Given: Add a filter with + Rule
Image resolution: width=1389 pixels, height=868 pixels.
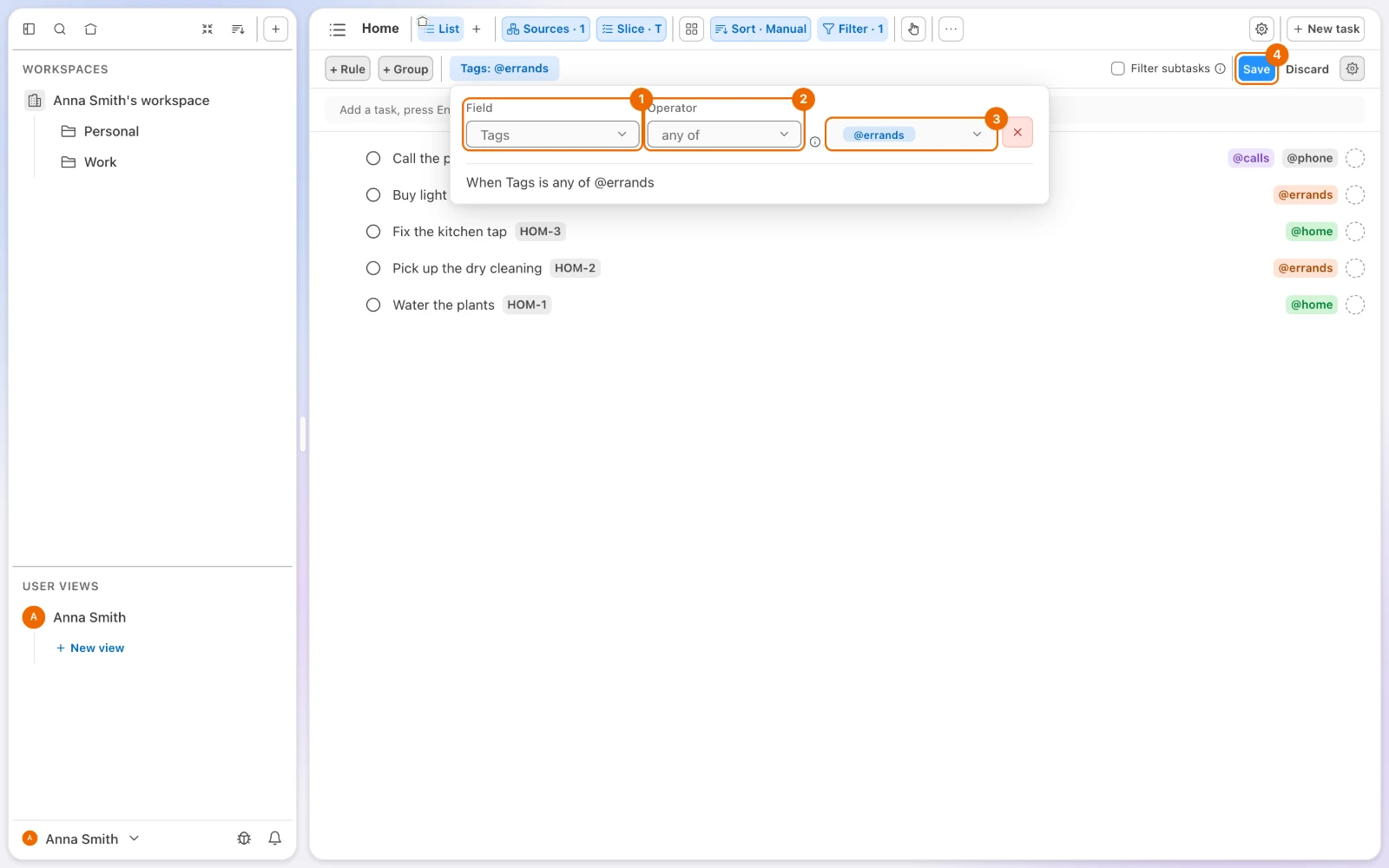Looking at the screenshot, I should click(x=348, y=69).
